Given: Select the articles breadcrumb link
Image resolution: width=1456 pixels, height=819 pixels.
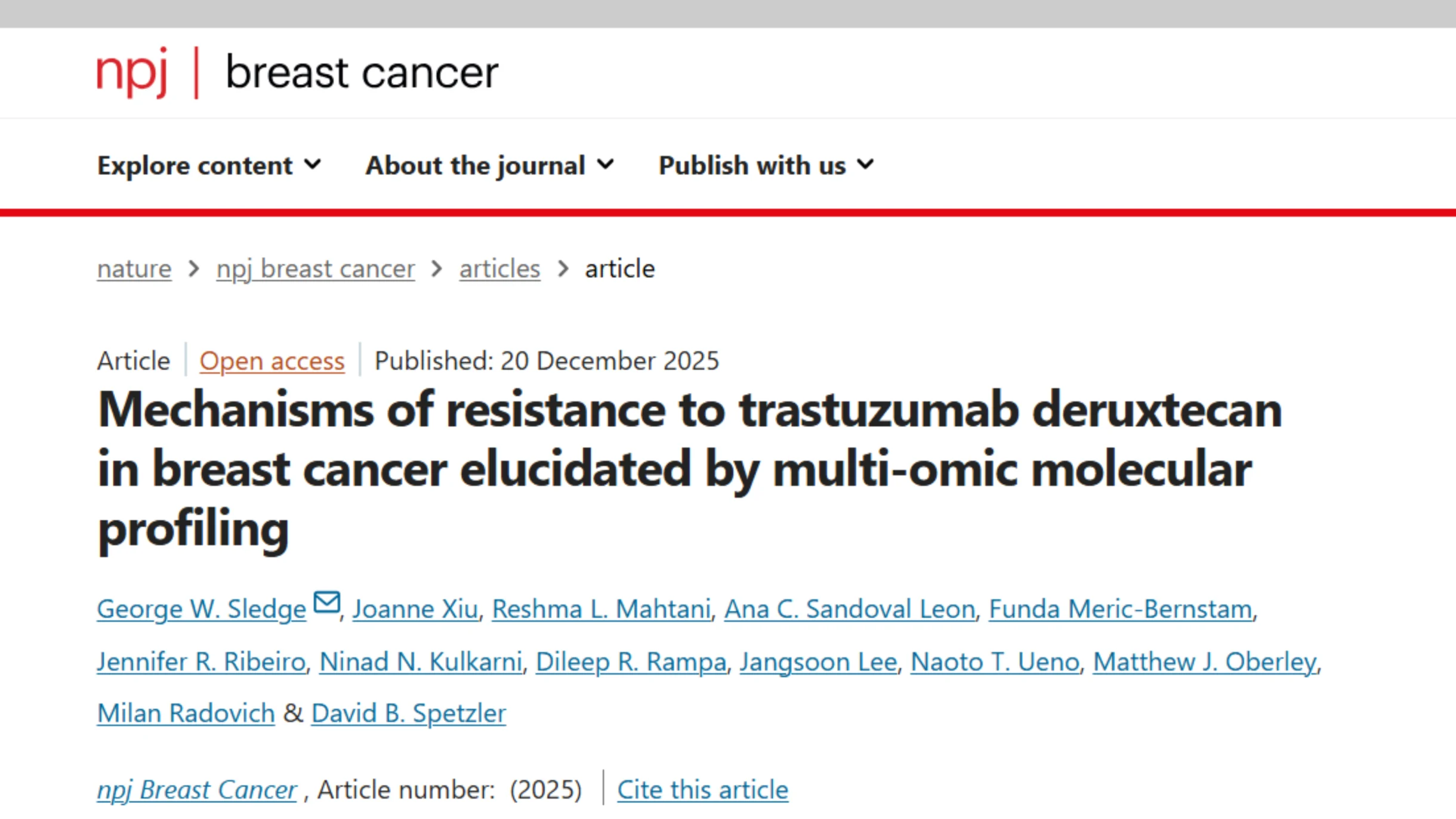Looking at the screenshot, I should (x=499, y=269).
